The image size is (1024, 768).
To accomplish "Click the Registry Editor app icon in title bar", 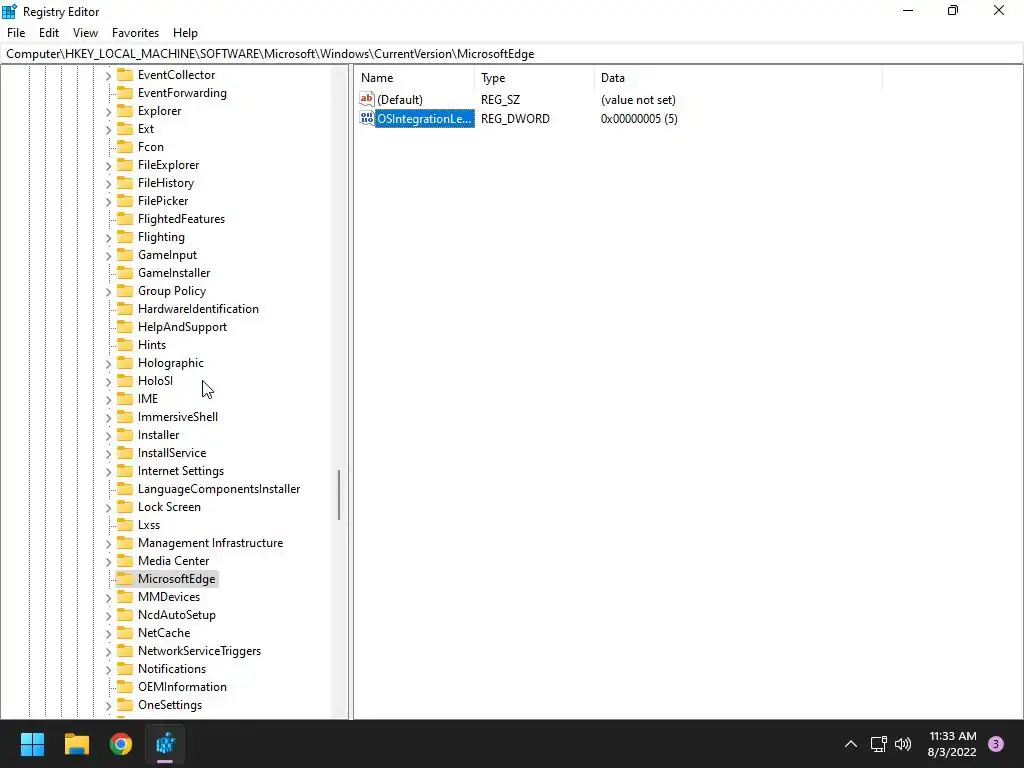I will coord(9,11).
